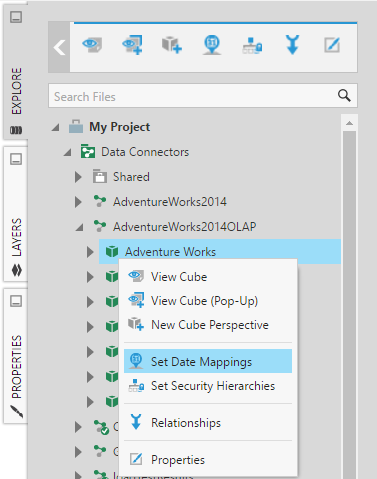Click the connector icon with the green checkmark

(101, 427)
